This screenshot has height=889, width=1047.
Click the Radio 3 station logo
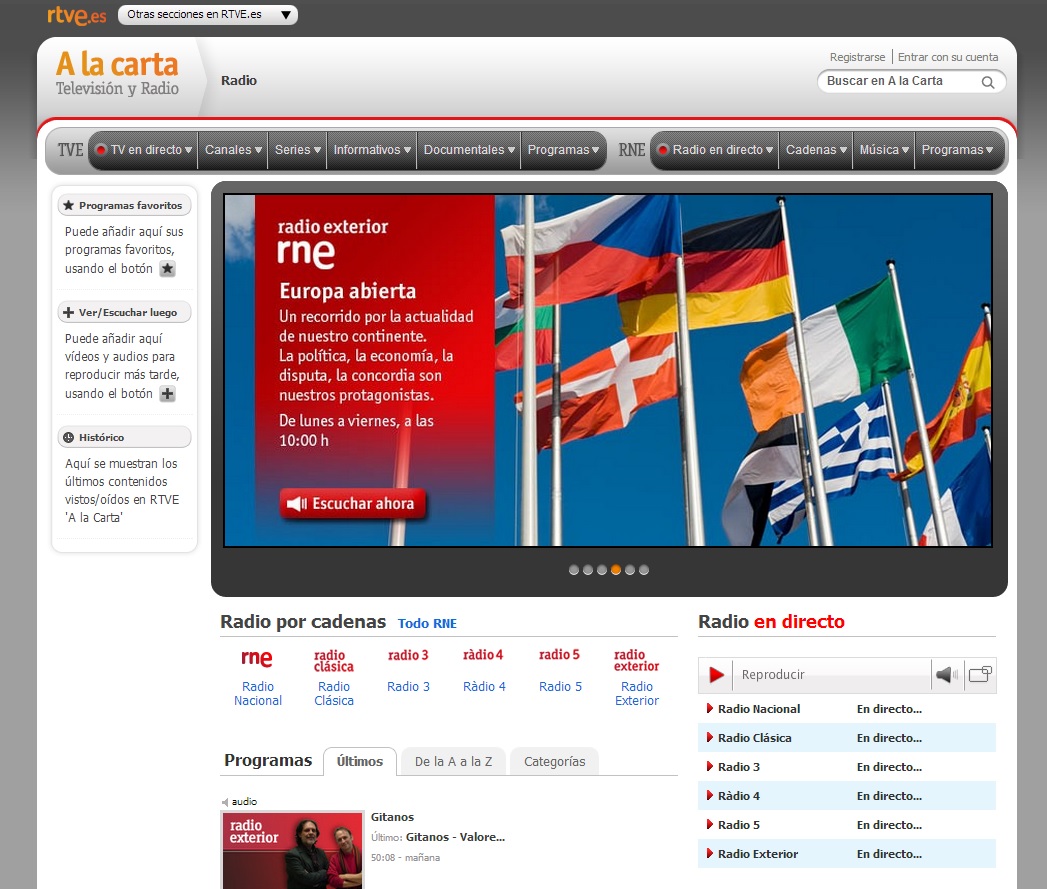coord(408,656)
